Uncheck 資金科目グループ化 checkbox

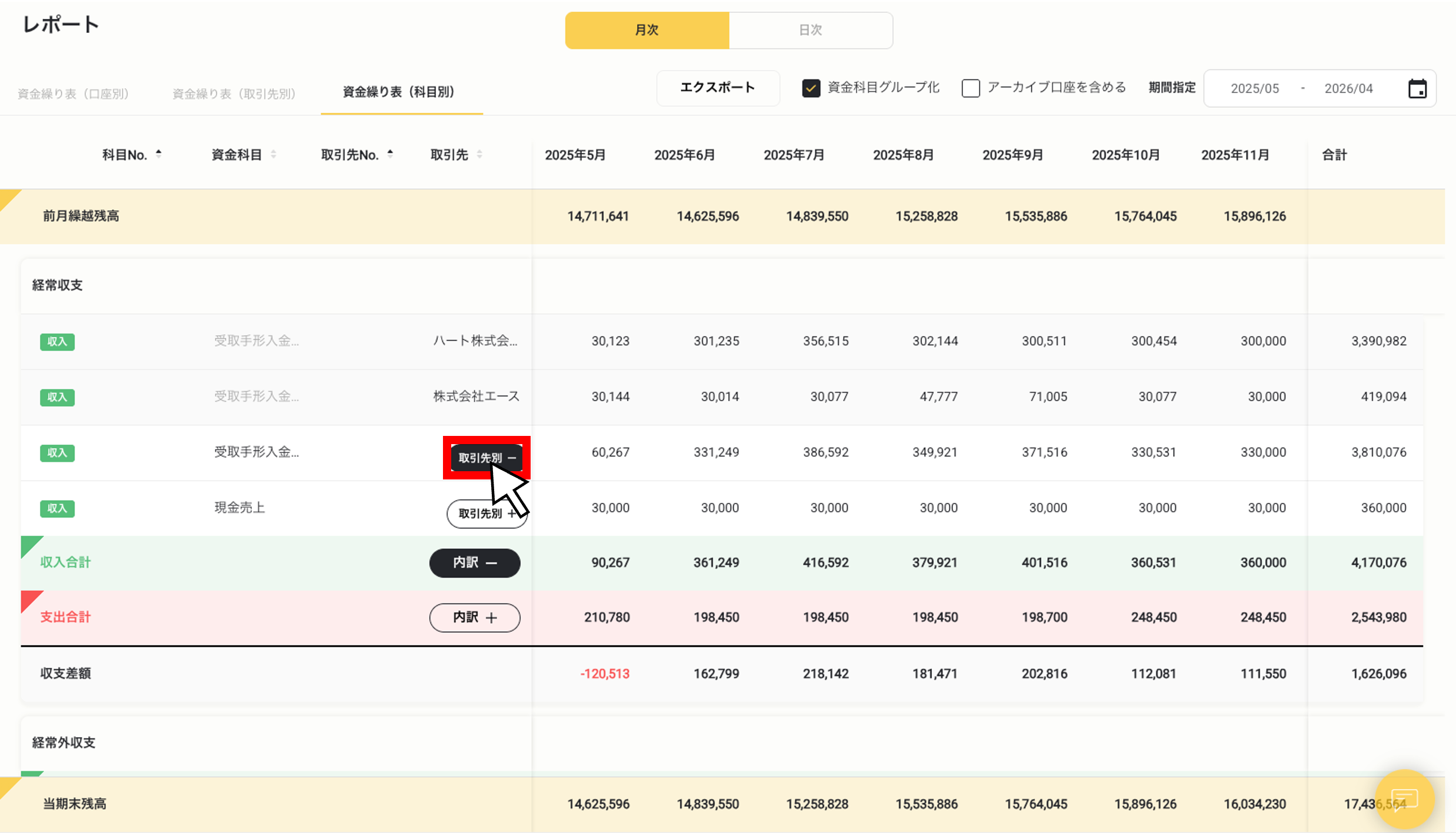coord(811,88)
